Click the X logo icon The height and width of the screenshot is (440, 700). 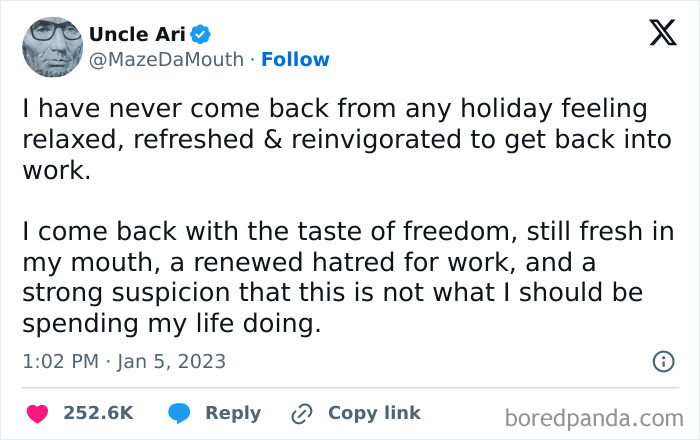(662, 34)
